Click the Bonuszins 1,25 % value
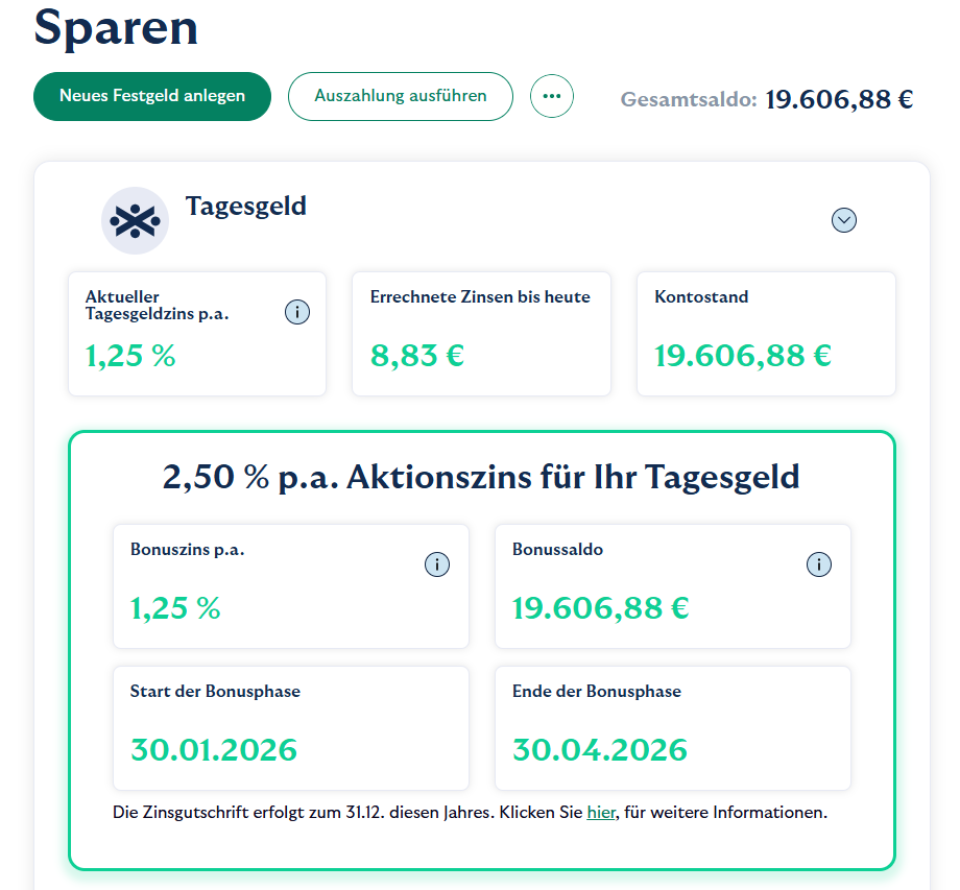 click(x=175, y=607)
